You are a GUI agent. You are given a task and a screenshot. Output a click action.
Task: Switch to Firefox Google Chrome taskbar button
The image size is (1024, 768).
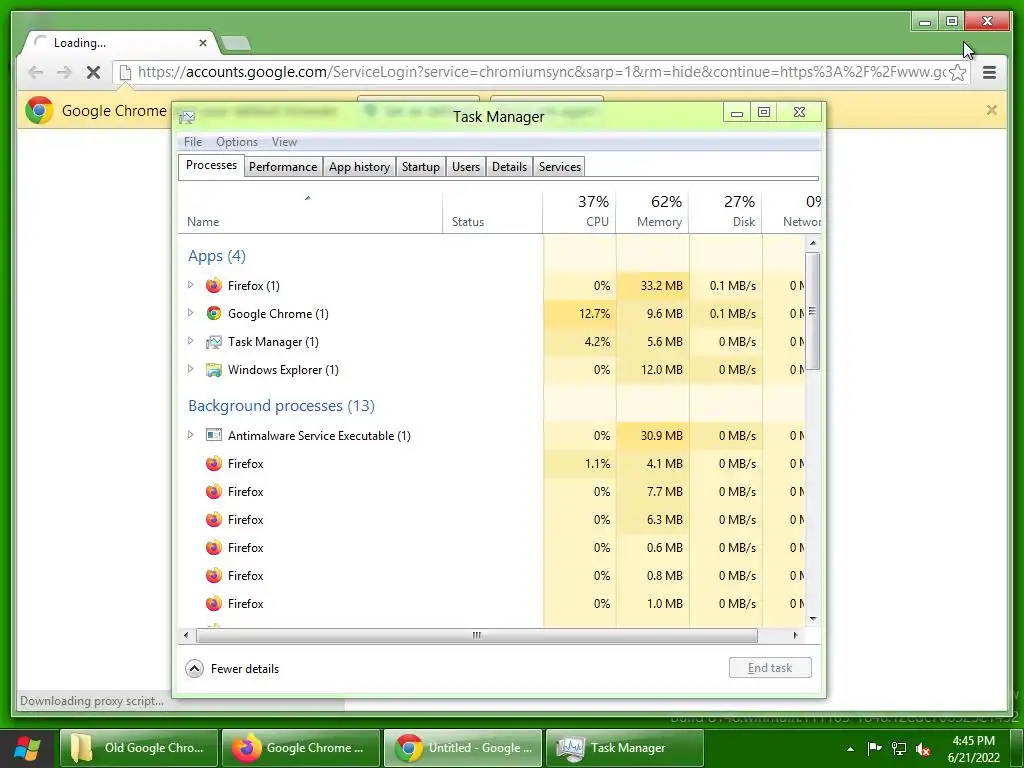pos(300,748)
